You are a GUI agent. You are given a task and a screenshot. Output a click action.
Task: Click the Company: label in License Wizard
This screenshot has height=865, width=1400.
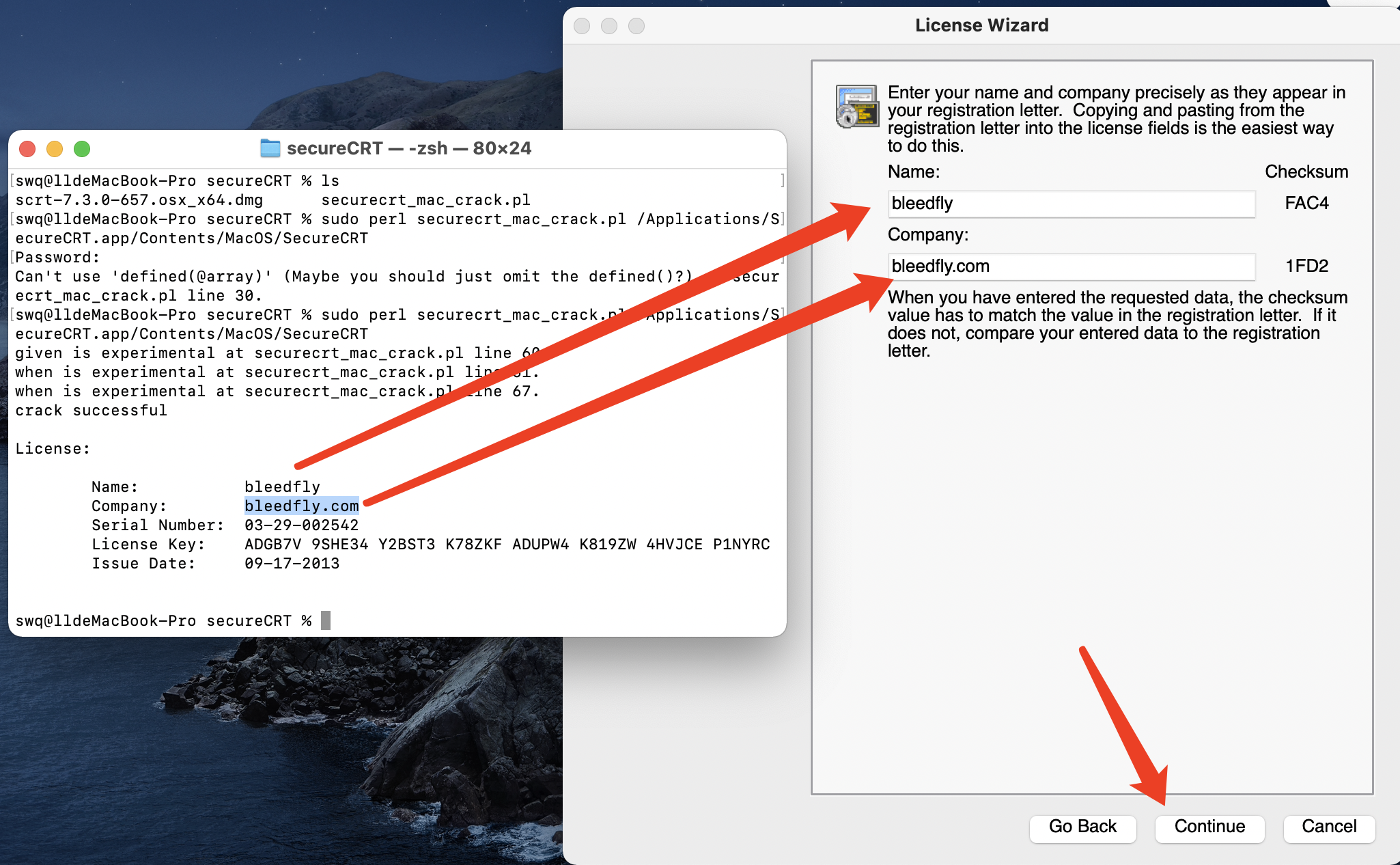click(x=927, y=235)
